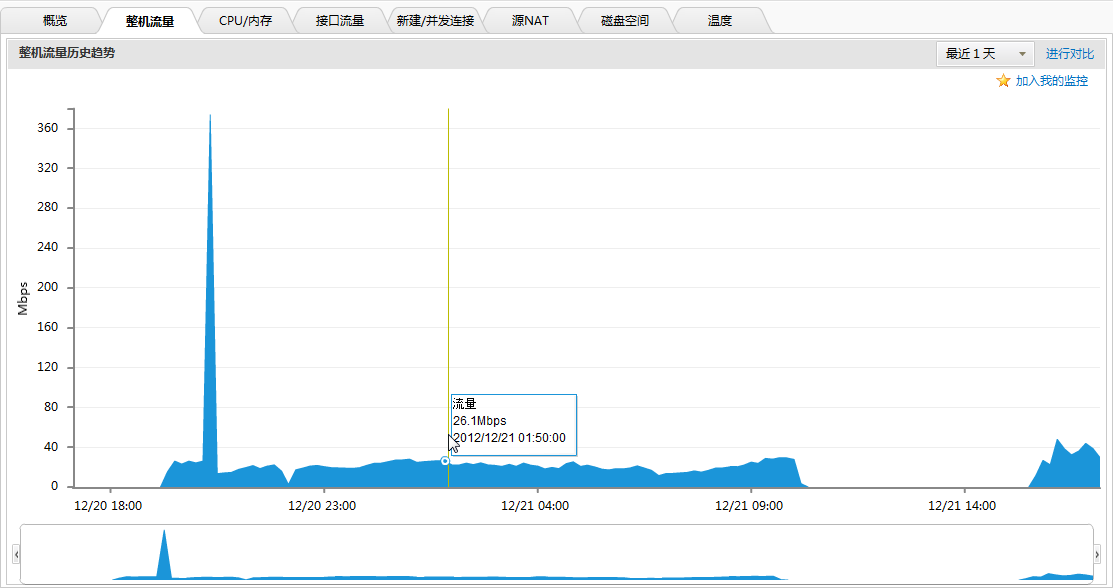
Task: Open the CPU/内存 tab
Action: point(245,20)
